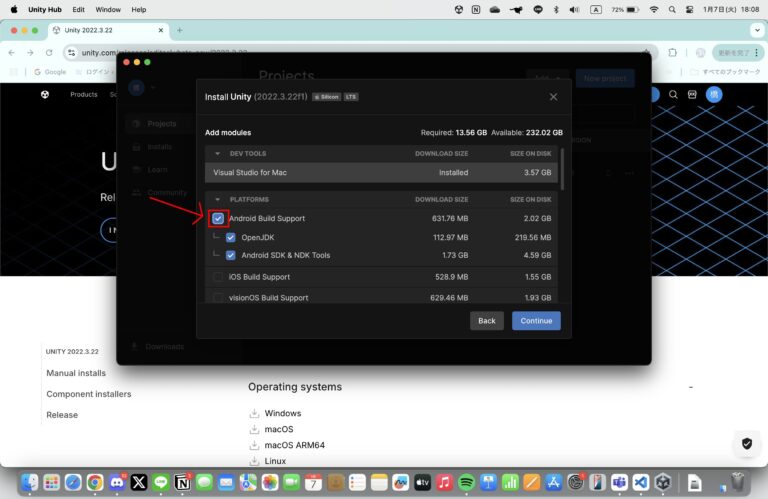Click the Unity logo on website header
The height and width of the screenshot is (499, 768).
point(45,95)
